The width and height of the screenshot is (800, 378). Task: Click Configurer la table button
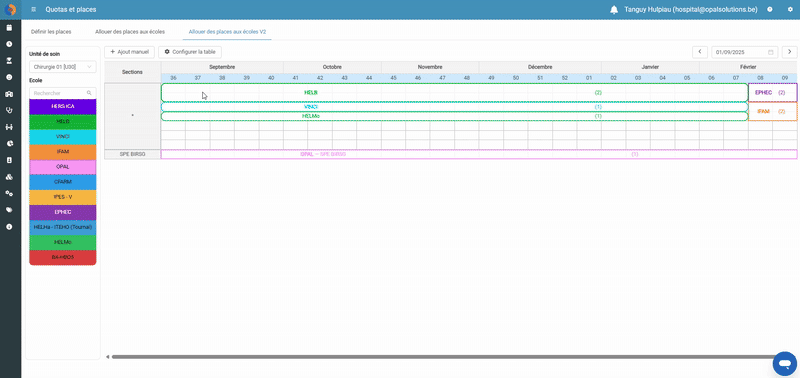click(x=190, y=52)
